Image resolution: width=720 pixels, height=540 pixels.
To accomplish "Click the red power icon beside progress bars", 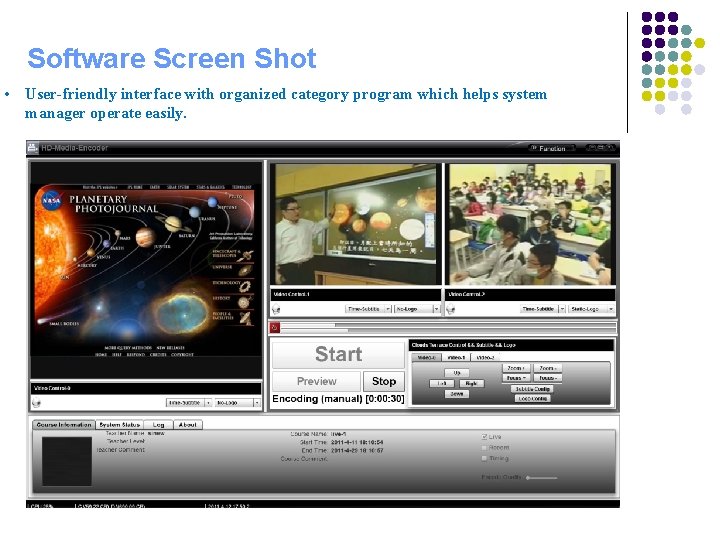I will 275,327.
